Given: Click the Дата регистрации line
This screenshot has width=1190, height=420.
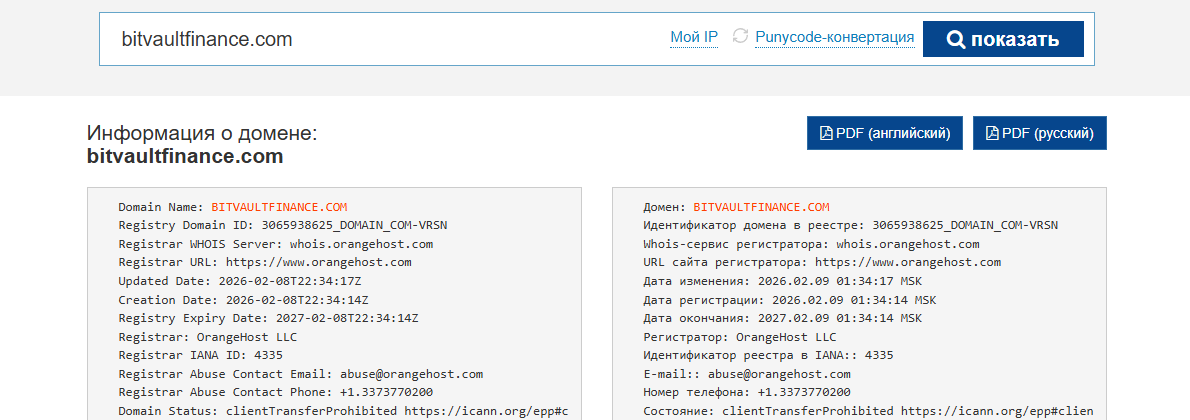Looking at the screenshot, I should click(x=789, y=300).
